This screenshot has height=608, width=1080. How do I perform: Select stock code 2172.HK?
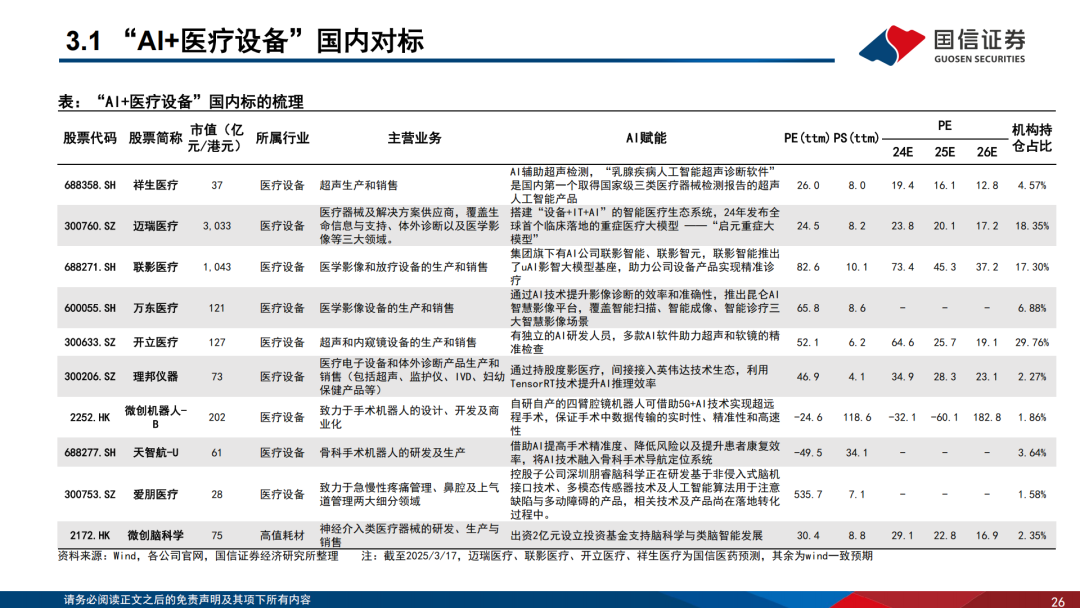tap(90, 535)
